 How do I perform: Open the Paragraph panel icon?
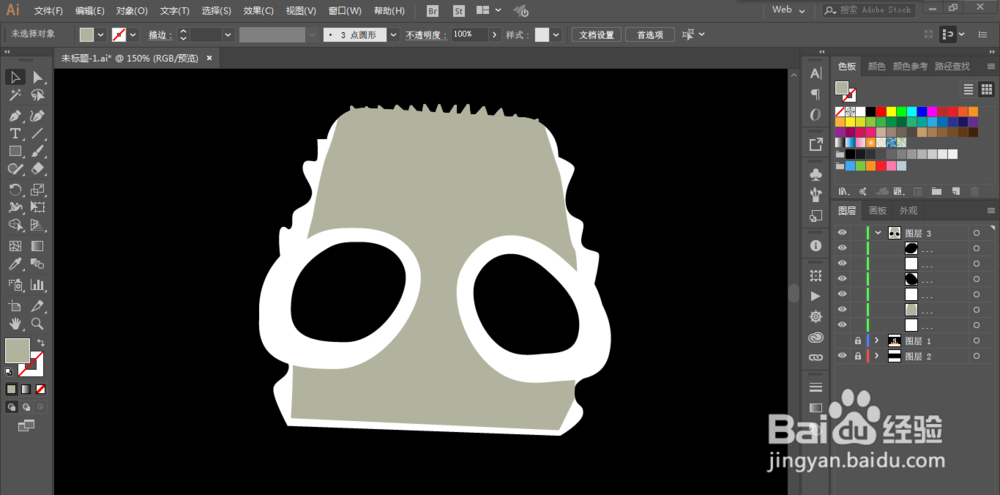pos(816,94)
